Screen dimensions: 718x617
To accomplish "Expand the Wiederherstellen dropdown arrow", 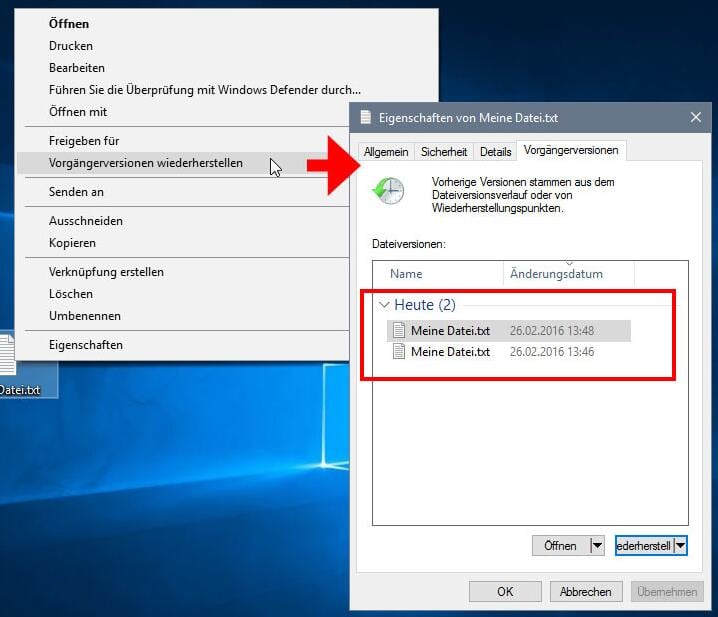I will click(x=680, y=546).
